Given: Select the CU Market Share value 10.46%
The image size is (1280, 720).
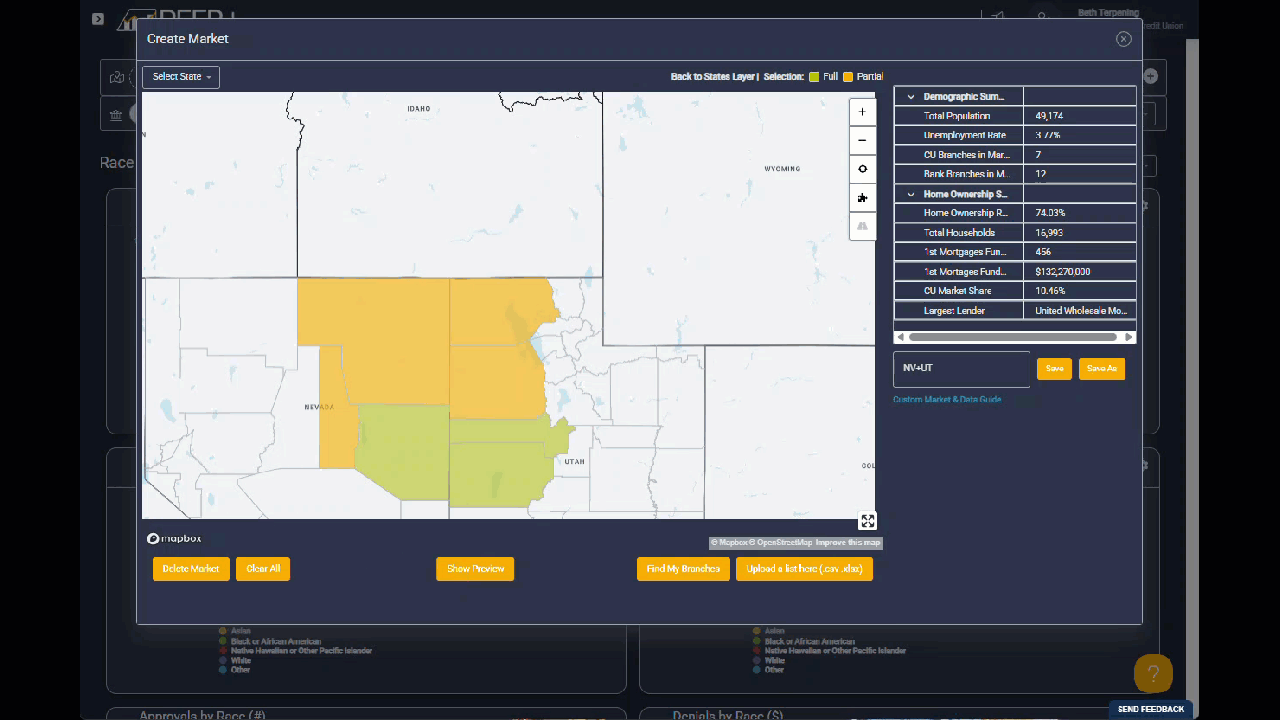Looking at the screenshot, I should coord(1050,291).
